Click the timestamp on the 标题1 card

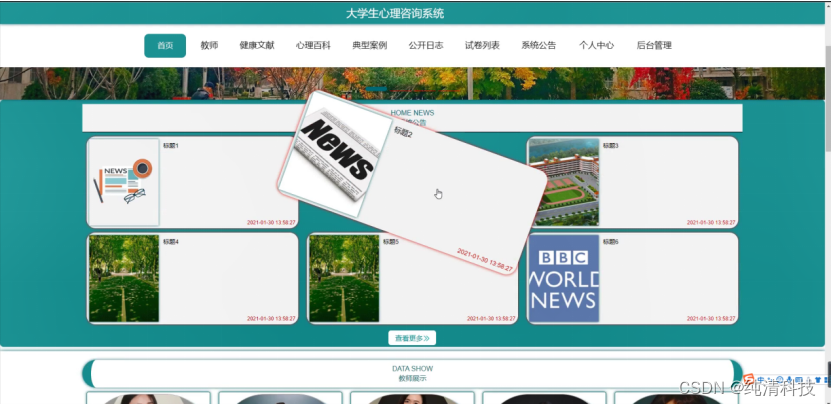click(271, 223)
